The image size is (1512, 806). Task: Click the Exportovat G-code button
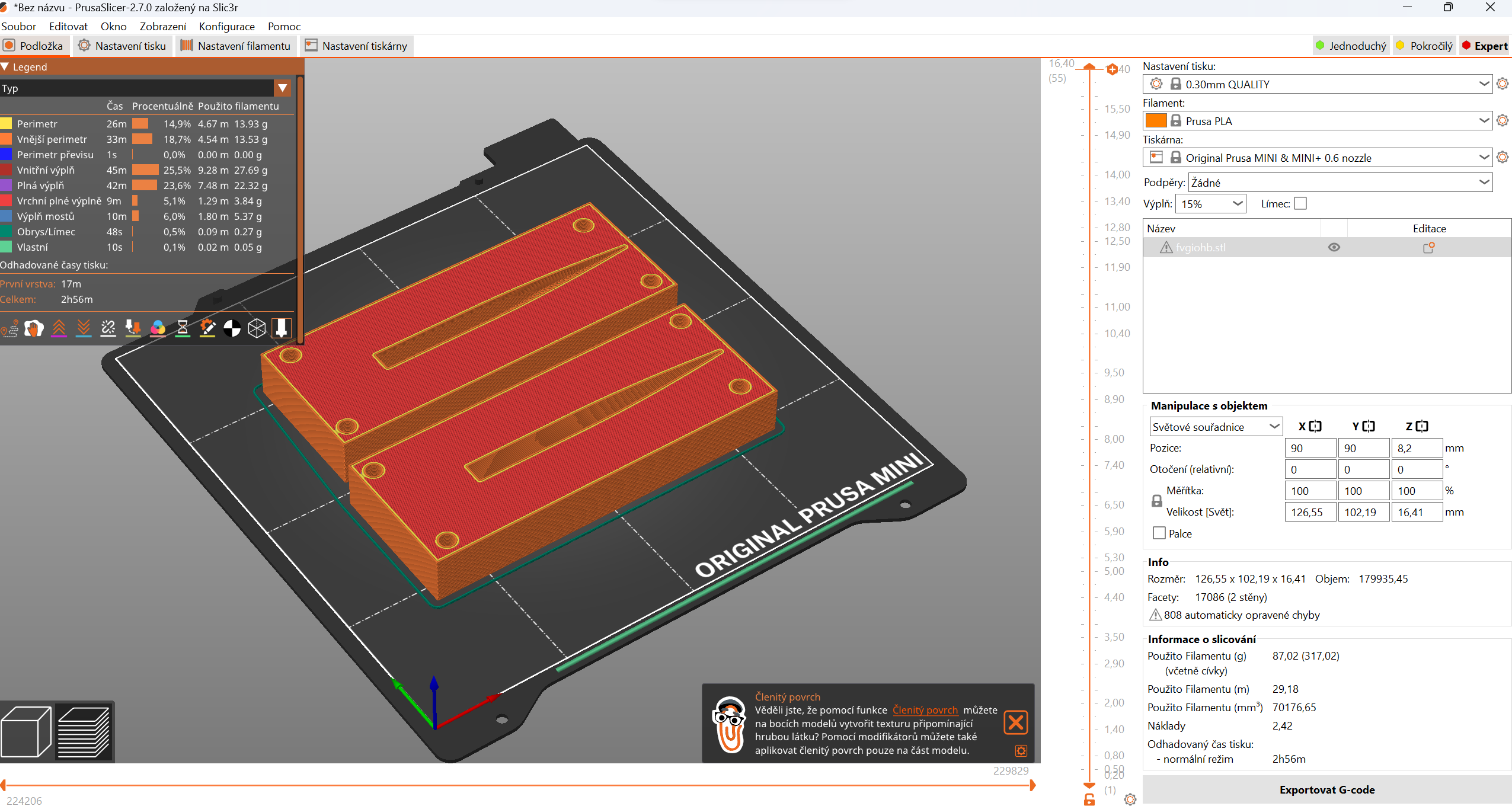[x=1326, y=789]
